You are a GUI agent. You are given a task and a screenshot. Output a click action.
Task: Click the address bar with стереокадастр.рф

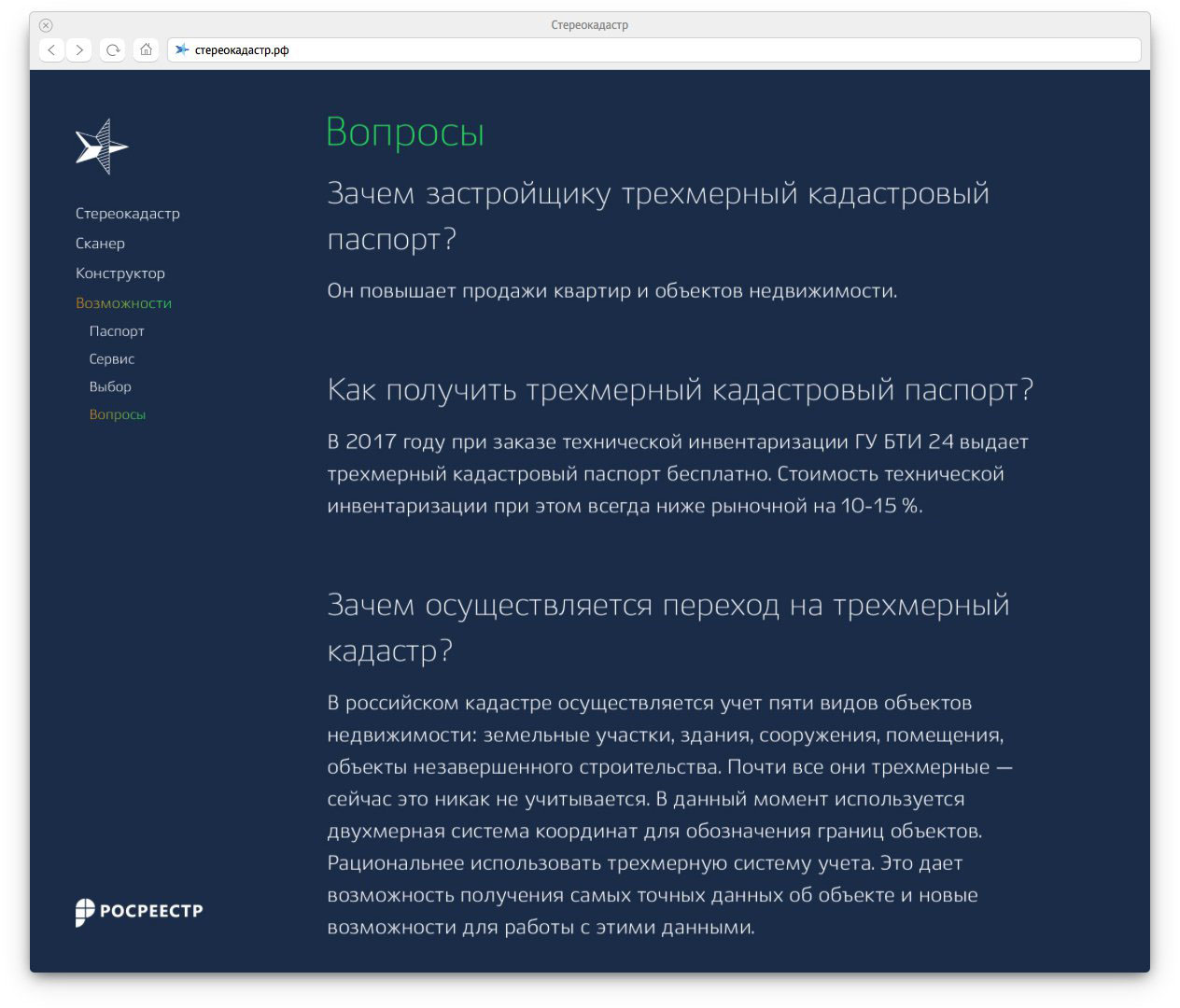point(653,49)
